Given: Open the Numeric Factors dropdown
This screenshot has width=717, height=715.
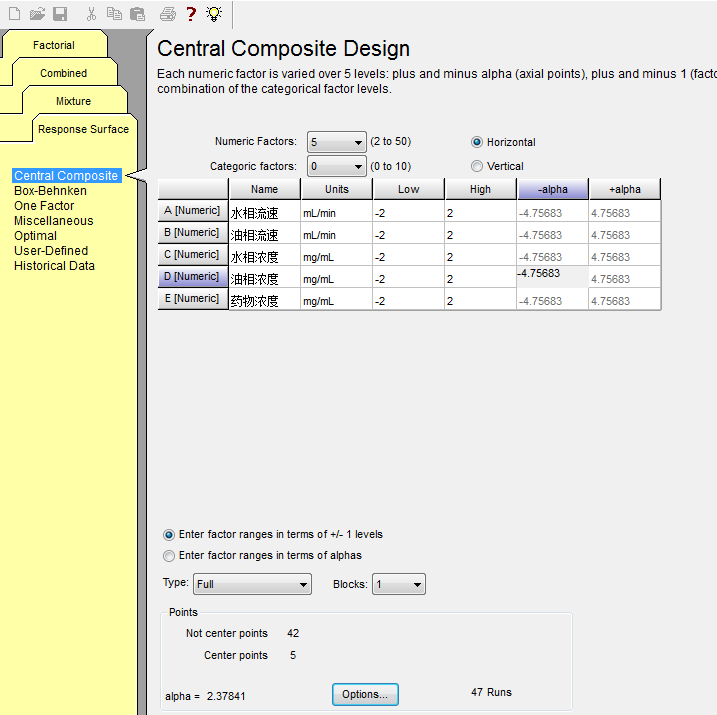Looking at the screenshot, I should coord(358,143).
